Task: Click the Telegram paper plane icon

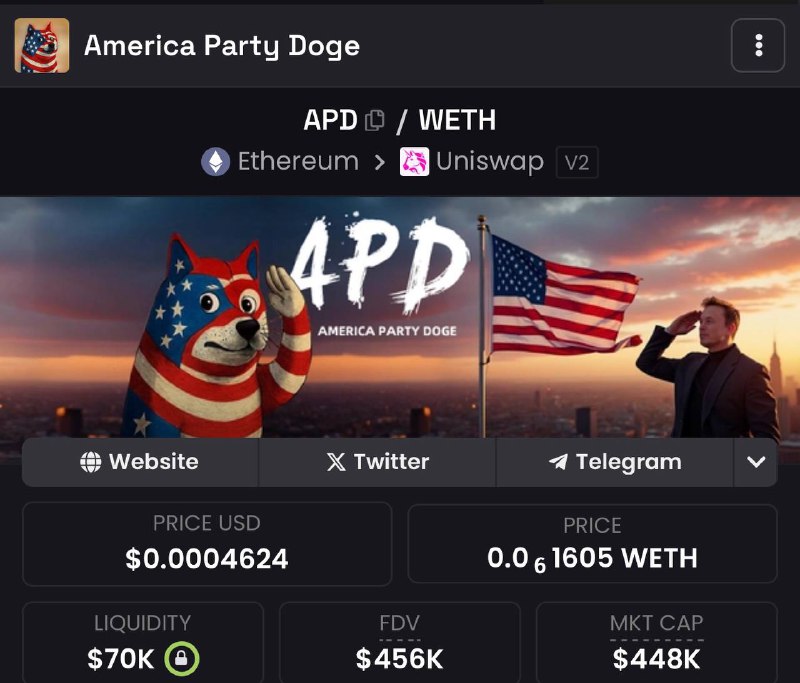Action: click(558, 462)
